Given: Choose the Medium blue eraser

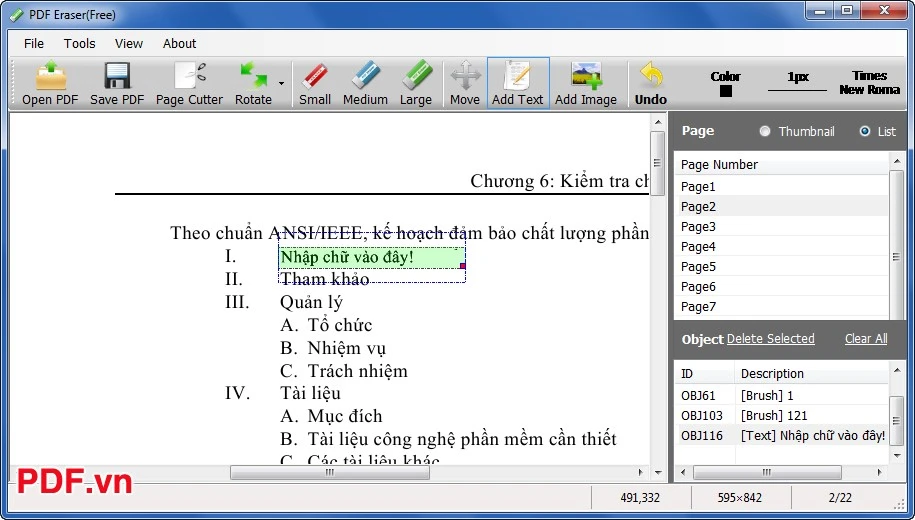Looking at the screenshot, I should click(x=365, y=83).
